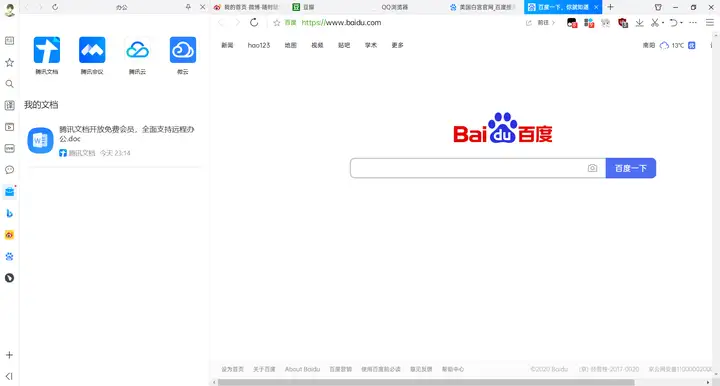Screen dimensions: 720x386
Task: Open the Bing icon in sidebar
Action: (9, 213)
